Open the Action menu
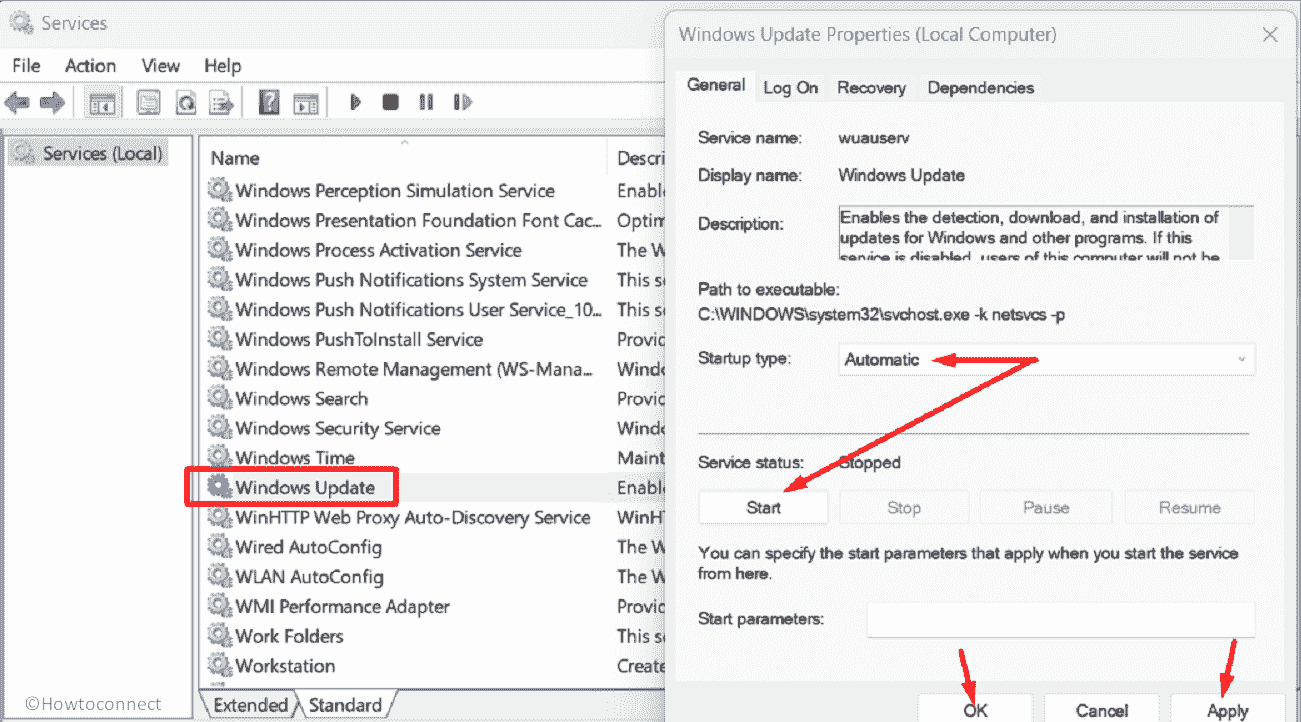1301x722 pixels. pos(90,65)
